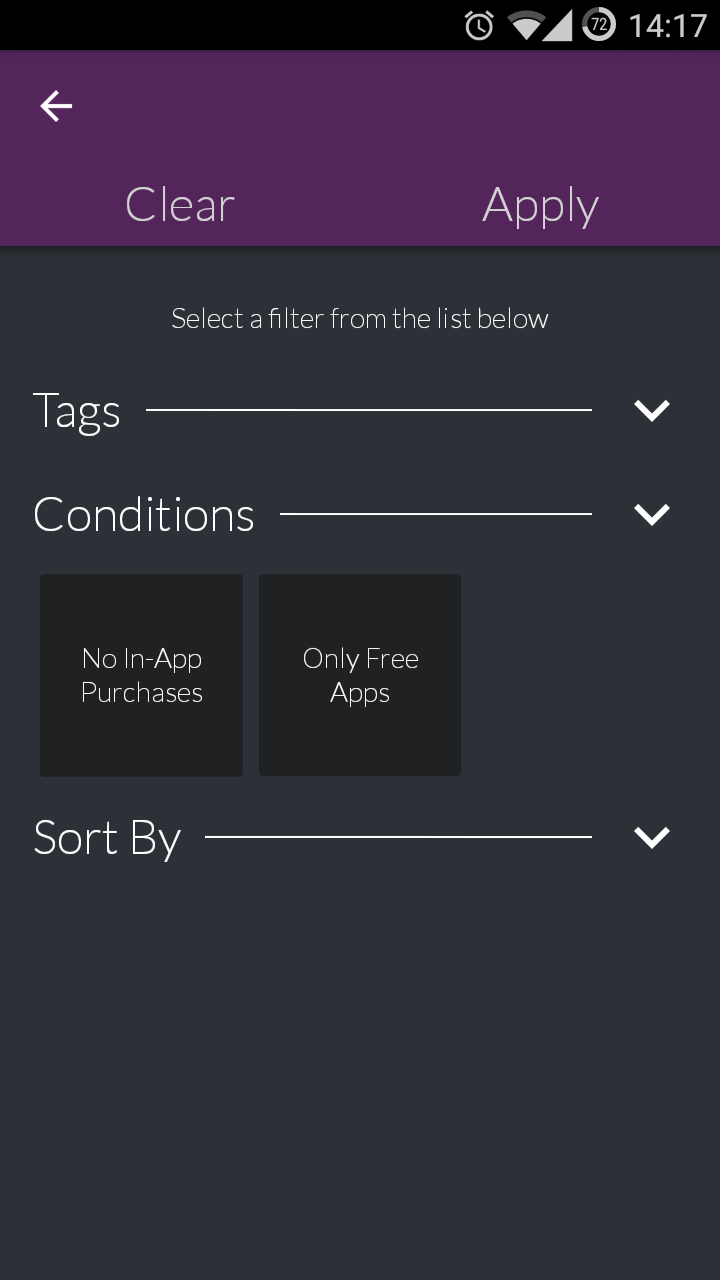Enable the Only Free Apps filter
This screenshot has height=1280, width=720.
click(x=360, y=675)
